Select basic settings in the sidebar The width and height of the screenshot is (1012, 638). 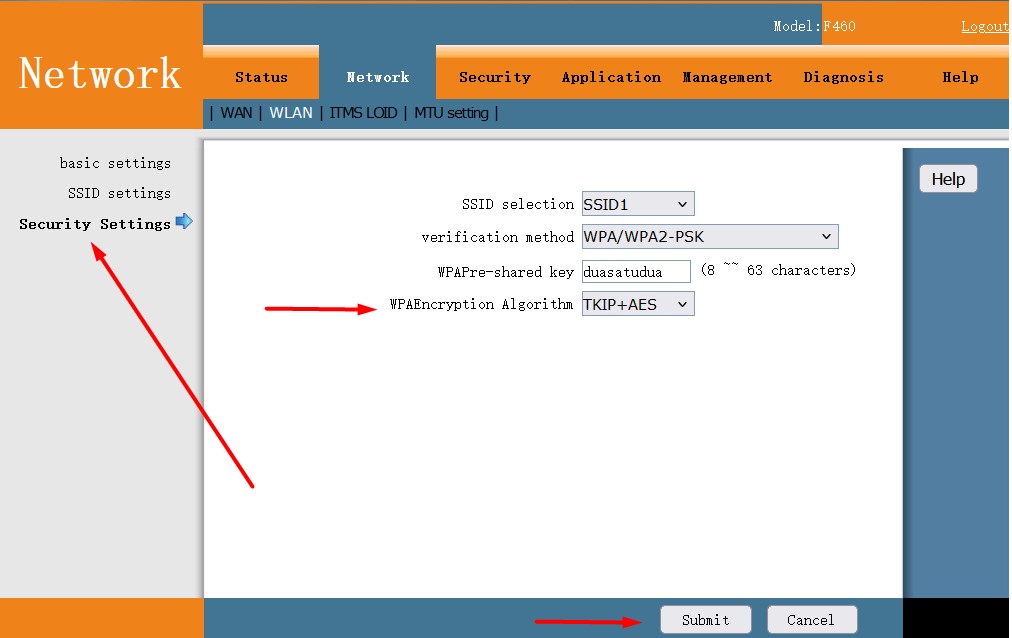115,162
